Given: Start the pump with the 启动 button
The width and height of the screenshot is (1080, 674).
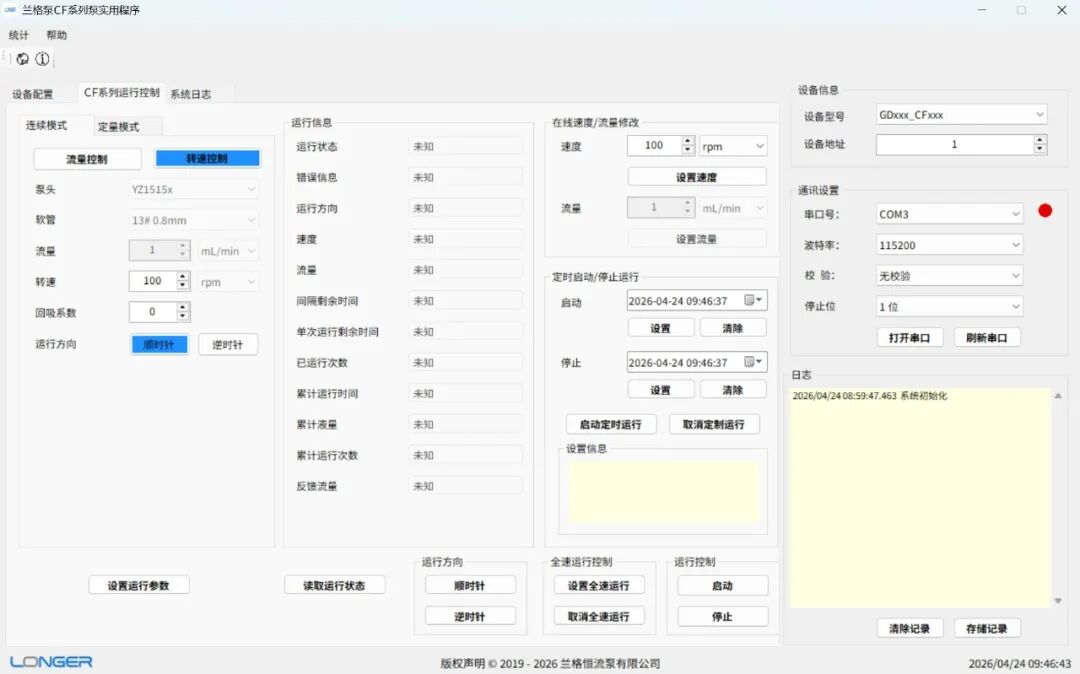Looking at the screenshot, I should (722, 585).
